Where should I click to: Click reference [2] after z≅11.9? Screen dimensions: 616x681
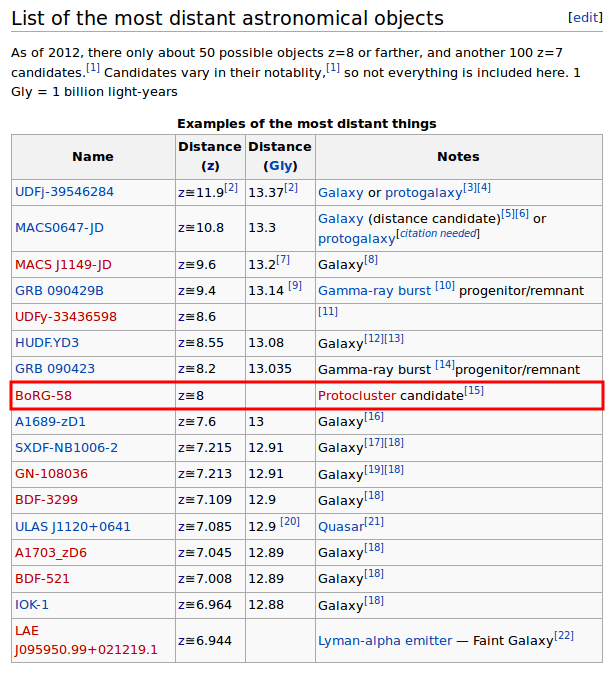231,188
